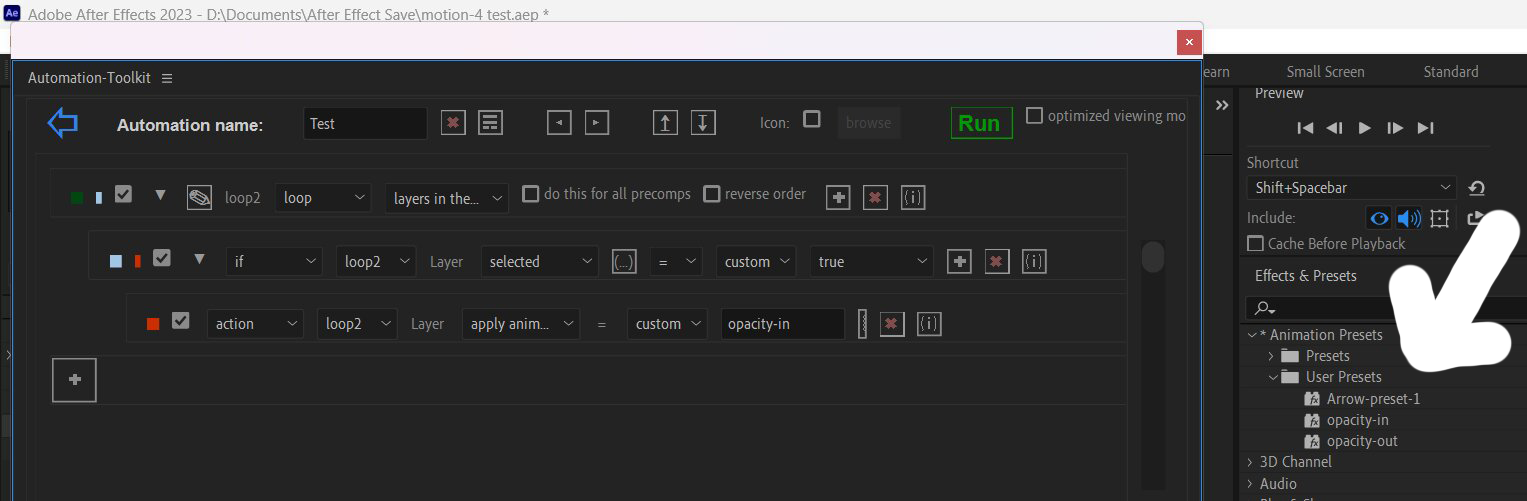Enable the reverse order checkbox
The width and height of the screenshot is (1527, 501).
tap(711, 194)
